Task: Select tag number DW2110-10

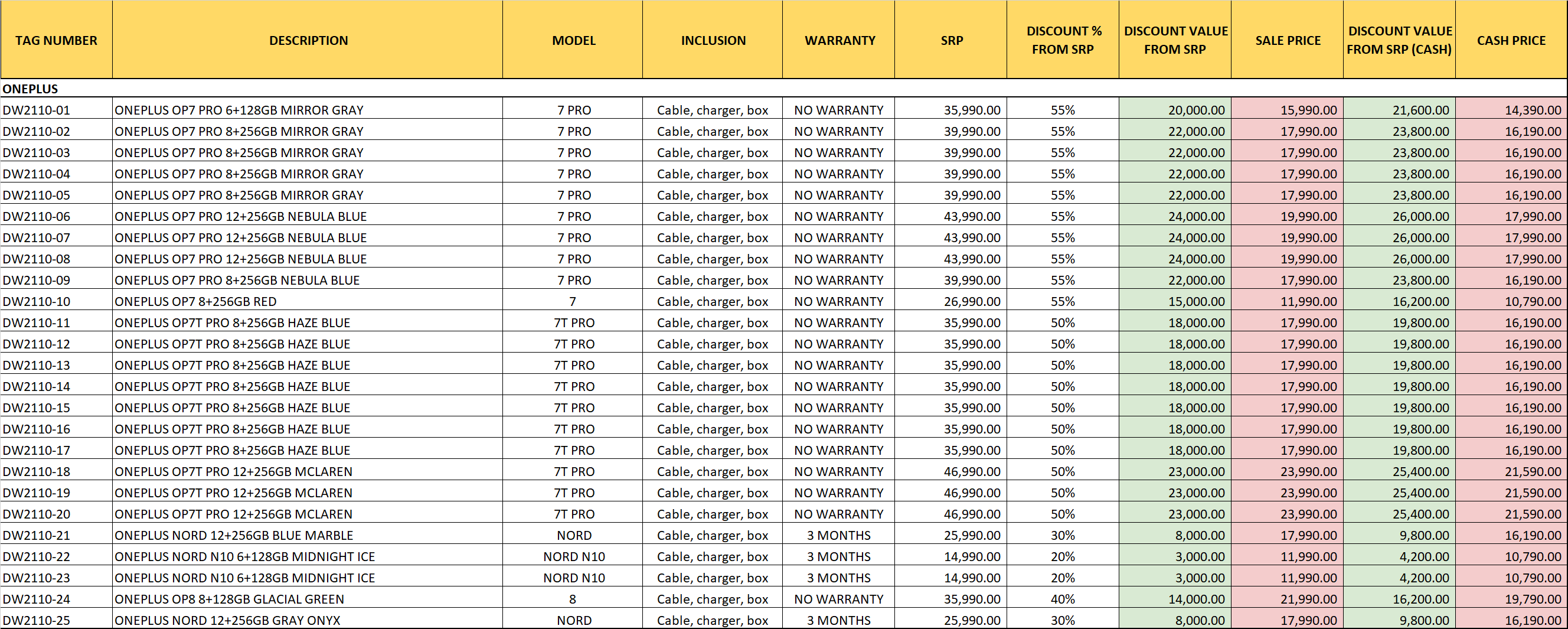Action: point(56,301)
